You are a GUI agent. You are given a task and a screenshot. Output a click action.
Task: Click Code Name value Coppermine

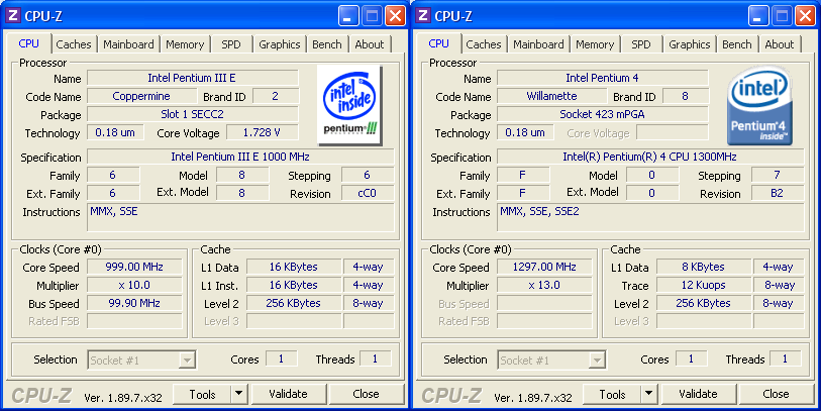tap(142, 96)
